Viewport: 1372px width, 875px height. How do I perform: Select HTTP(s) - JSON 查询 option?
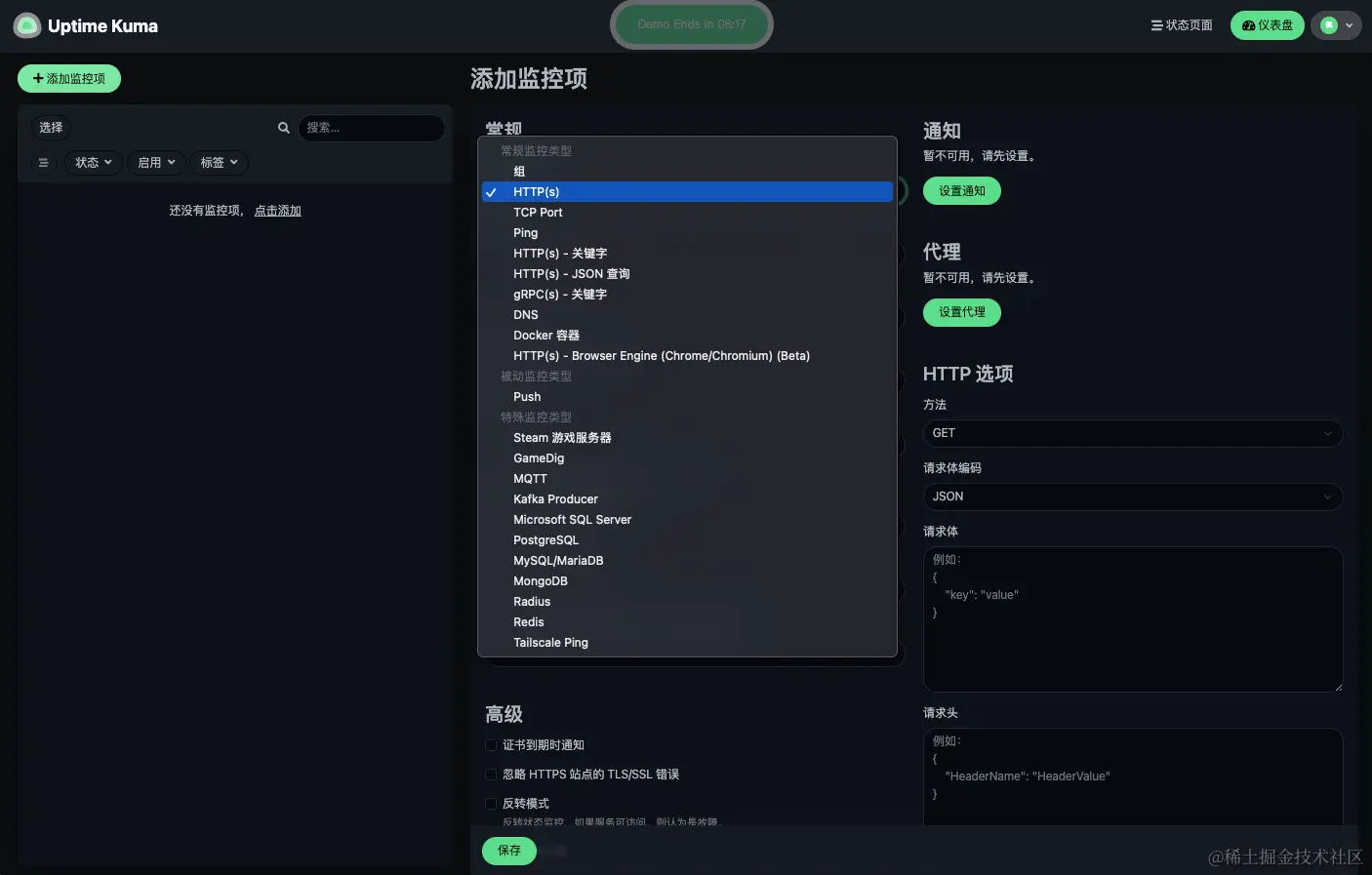687,274
